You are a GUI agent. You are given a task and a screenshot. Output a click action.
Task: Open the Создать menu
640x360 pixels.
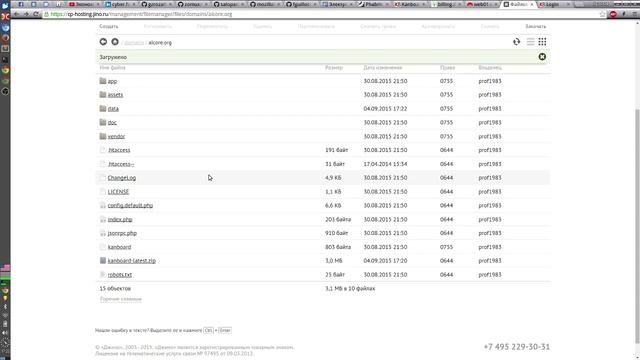(x=109, y=26)
